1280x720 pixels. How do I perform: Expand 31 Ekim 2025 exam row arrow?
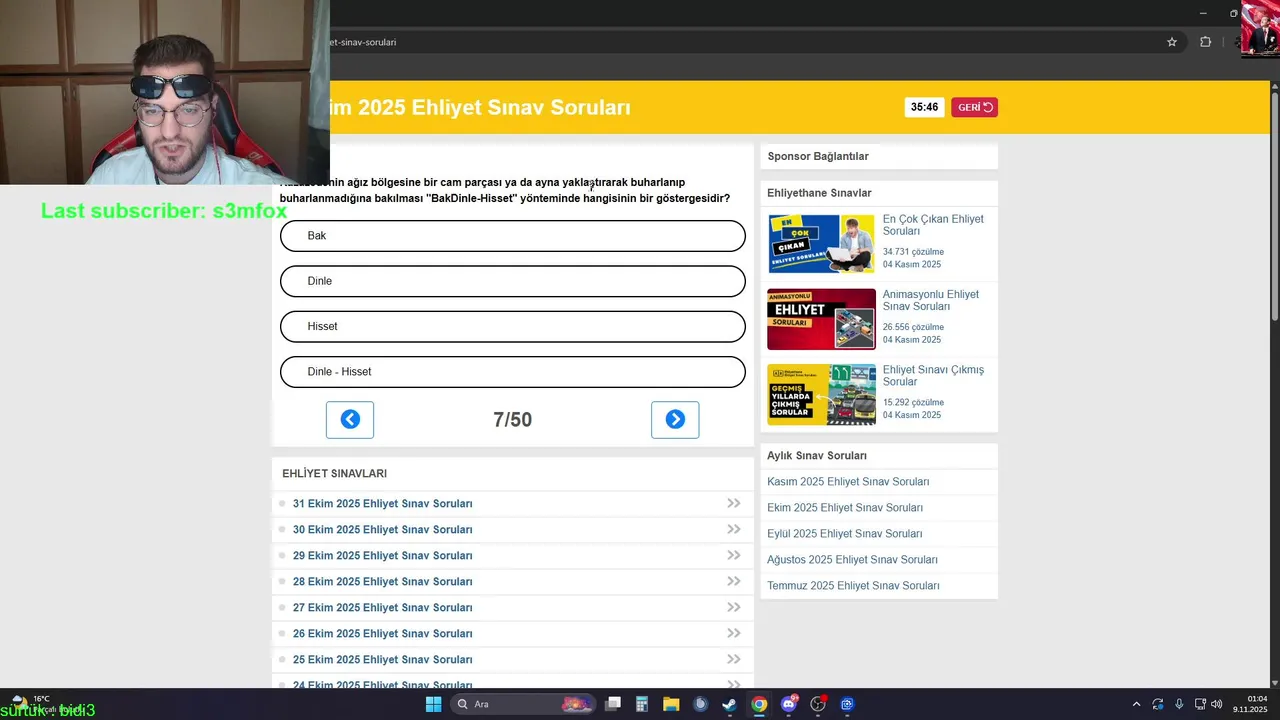click(734, 504)
